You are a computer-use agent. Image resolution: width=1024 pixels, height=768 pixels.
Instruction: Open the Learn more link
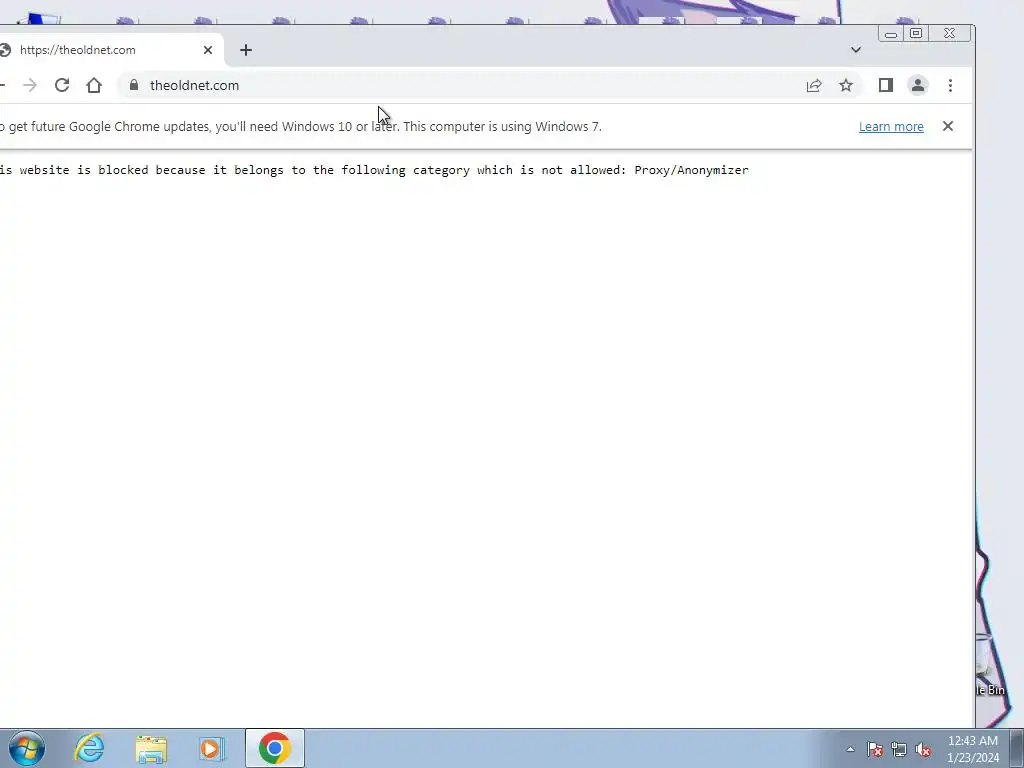(x=891, y=127)
